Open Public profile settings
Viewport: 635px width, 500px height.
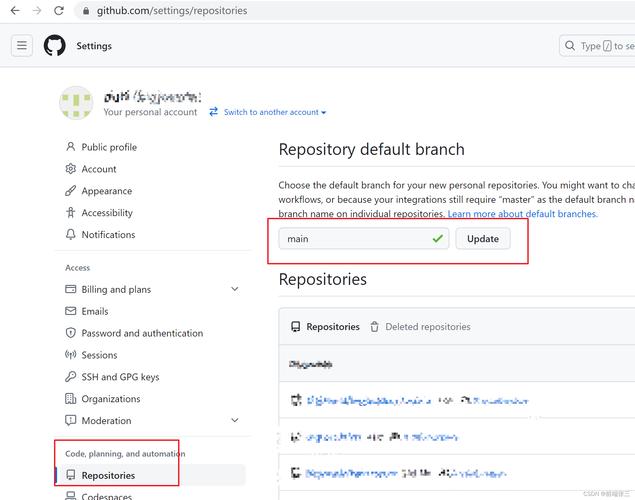tap(109, 147)
